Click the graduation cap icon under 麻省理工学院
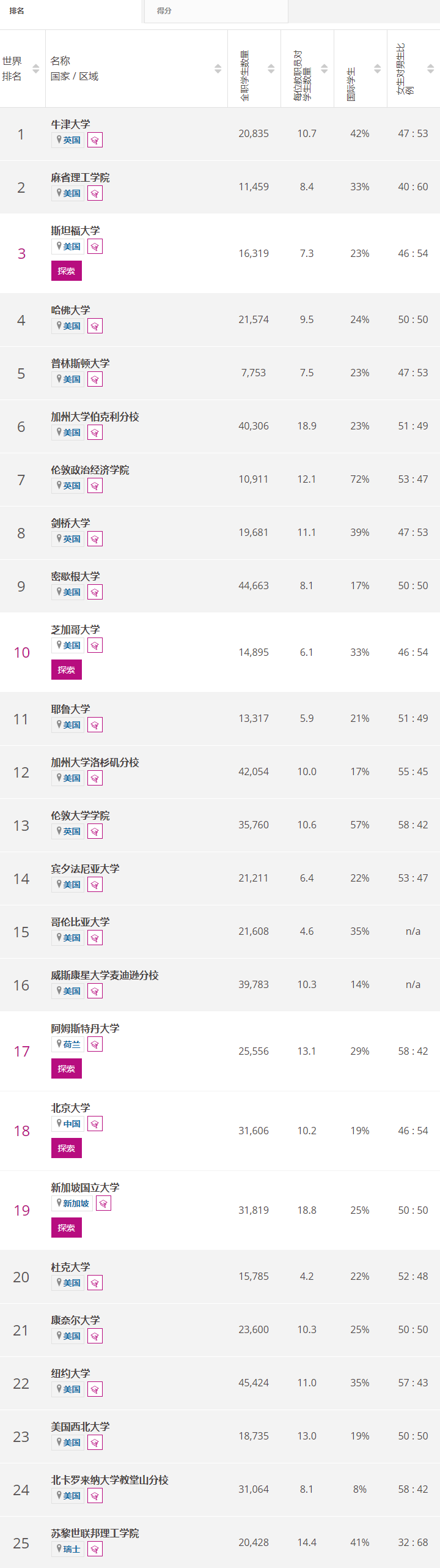This screenshot has width=440, height=1568. 95,193
